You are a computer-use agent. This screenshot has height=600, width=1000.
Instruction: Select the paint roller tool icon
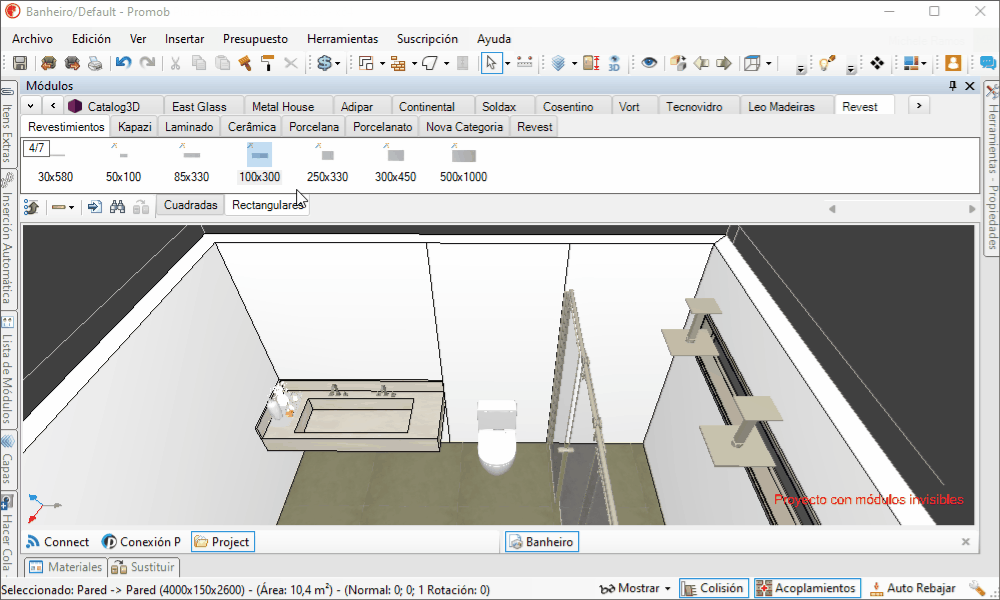coord(267,63)
